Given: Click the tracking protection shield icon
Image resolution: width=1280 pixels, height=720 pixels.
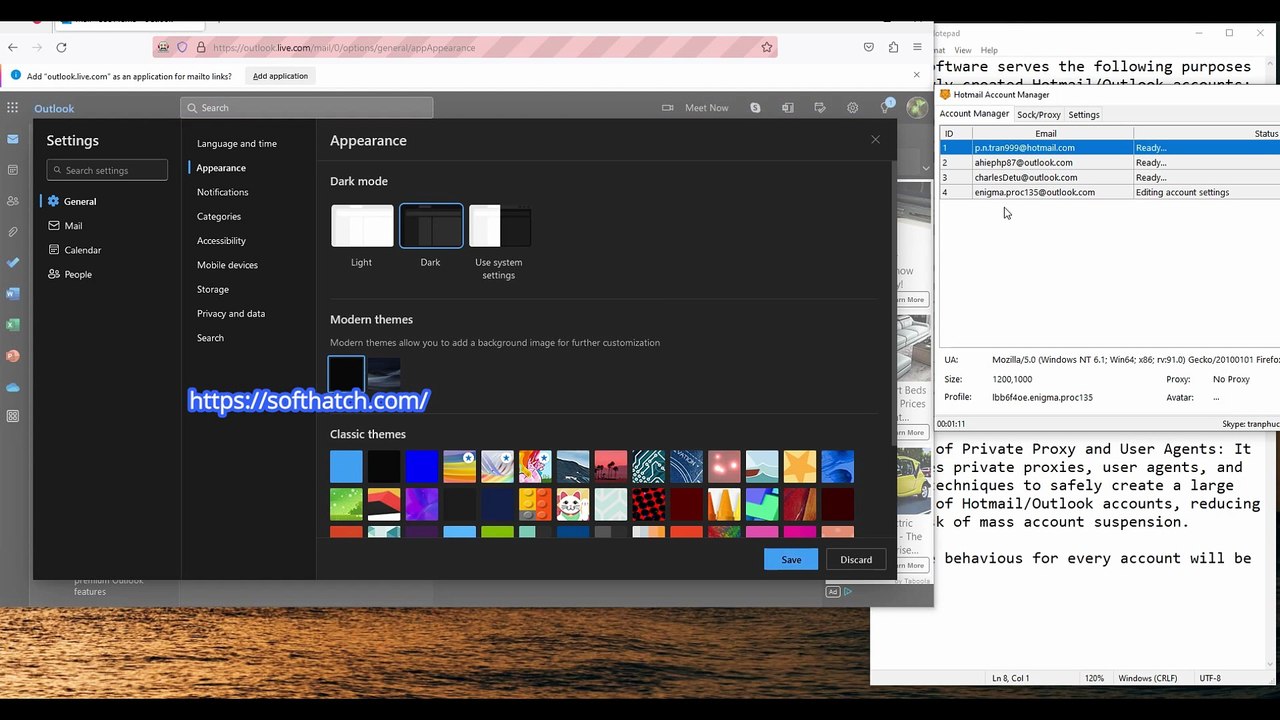Looking at the screenshot, I should coord(182,47).
